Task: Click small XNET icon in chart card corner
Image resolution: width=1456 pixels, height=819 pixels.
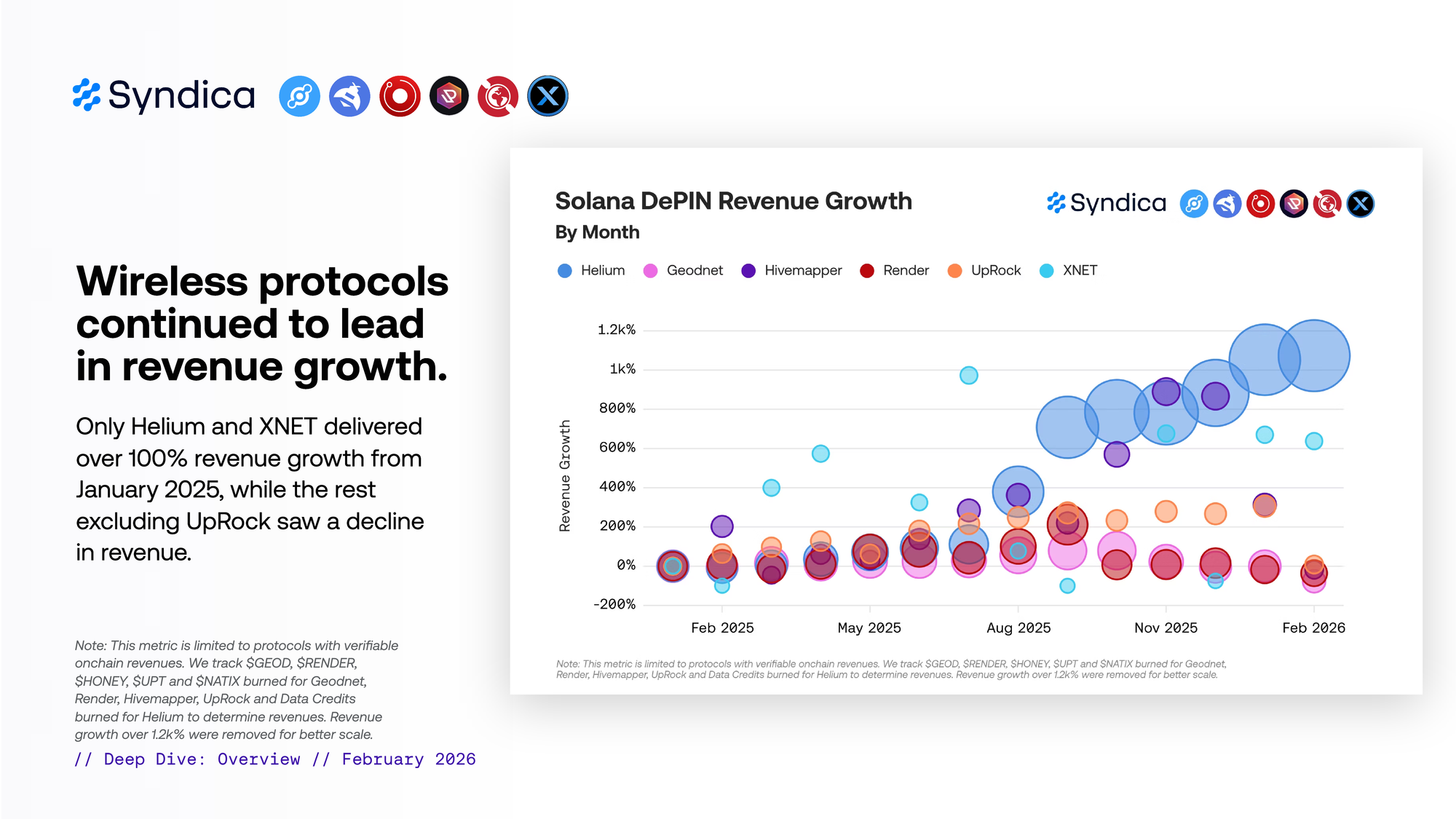Action: point(1360,204)
